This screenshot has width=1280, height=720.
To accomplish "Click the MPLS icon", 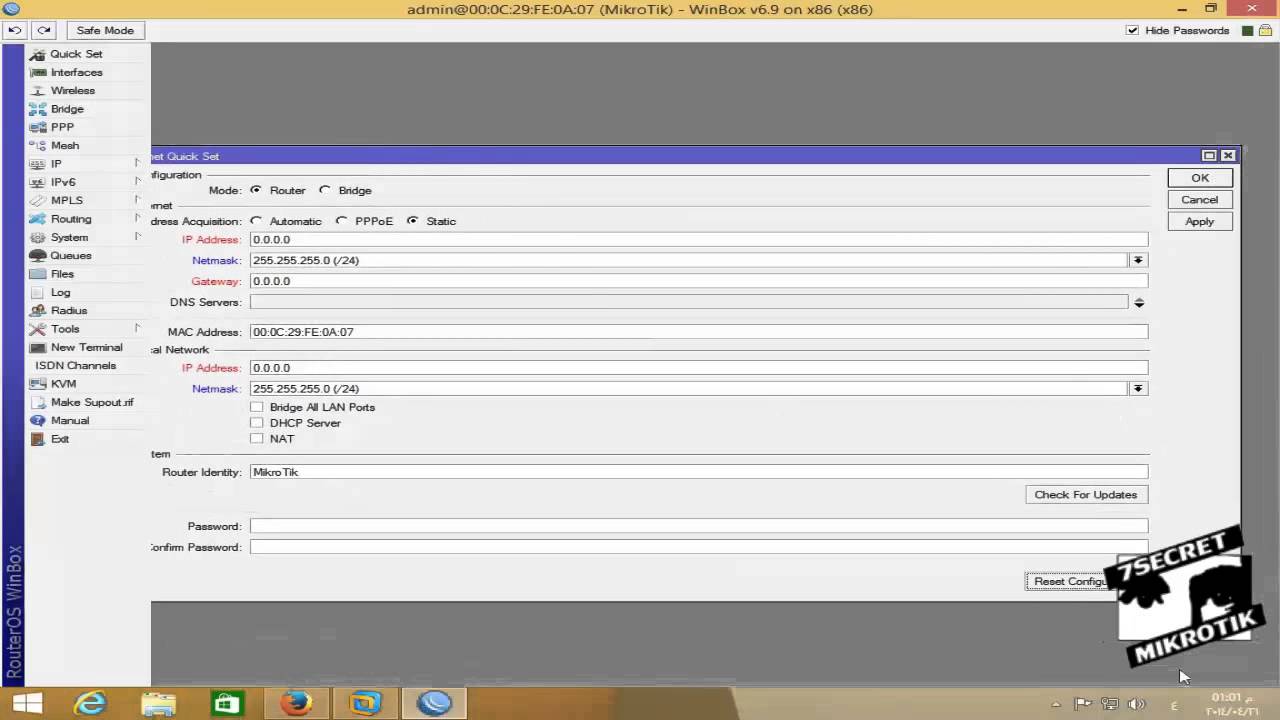I will 37,200.
